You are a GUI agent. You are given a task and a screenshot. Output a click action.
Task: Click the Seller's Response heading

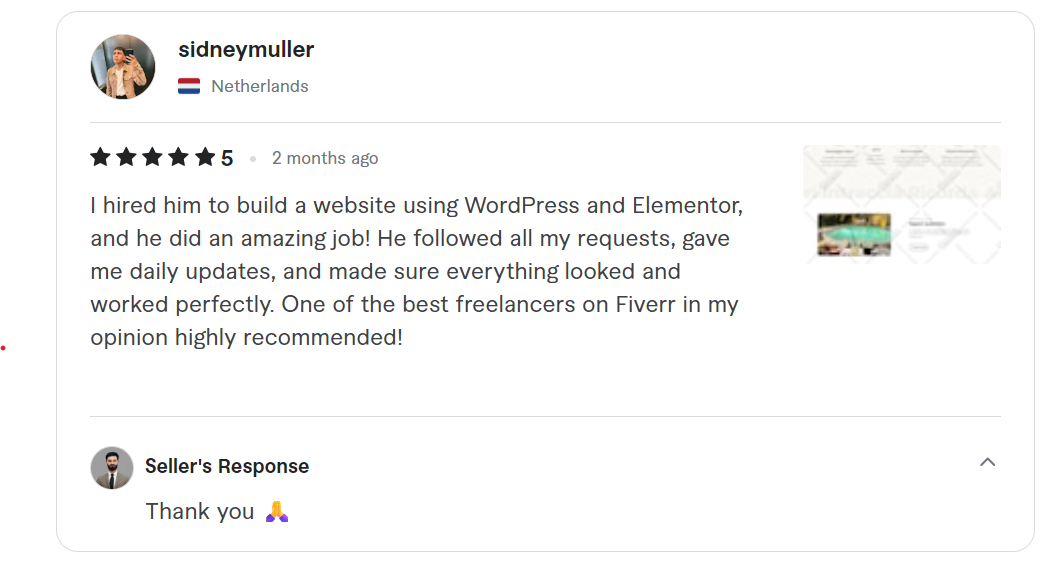pyautogui.click(x=227, y=466)
